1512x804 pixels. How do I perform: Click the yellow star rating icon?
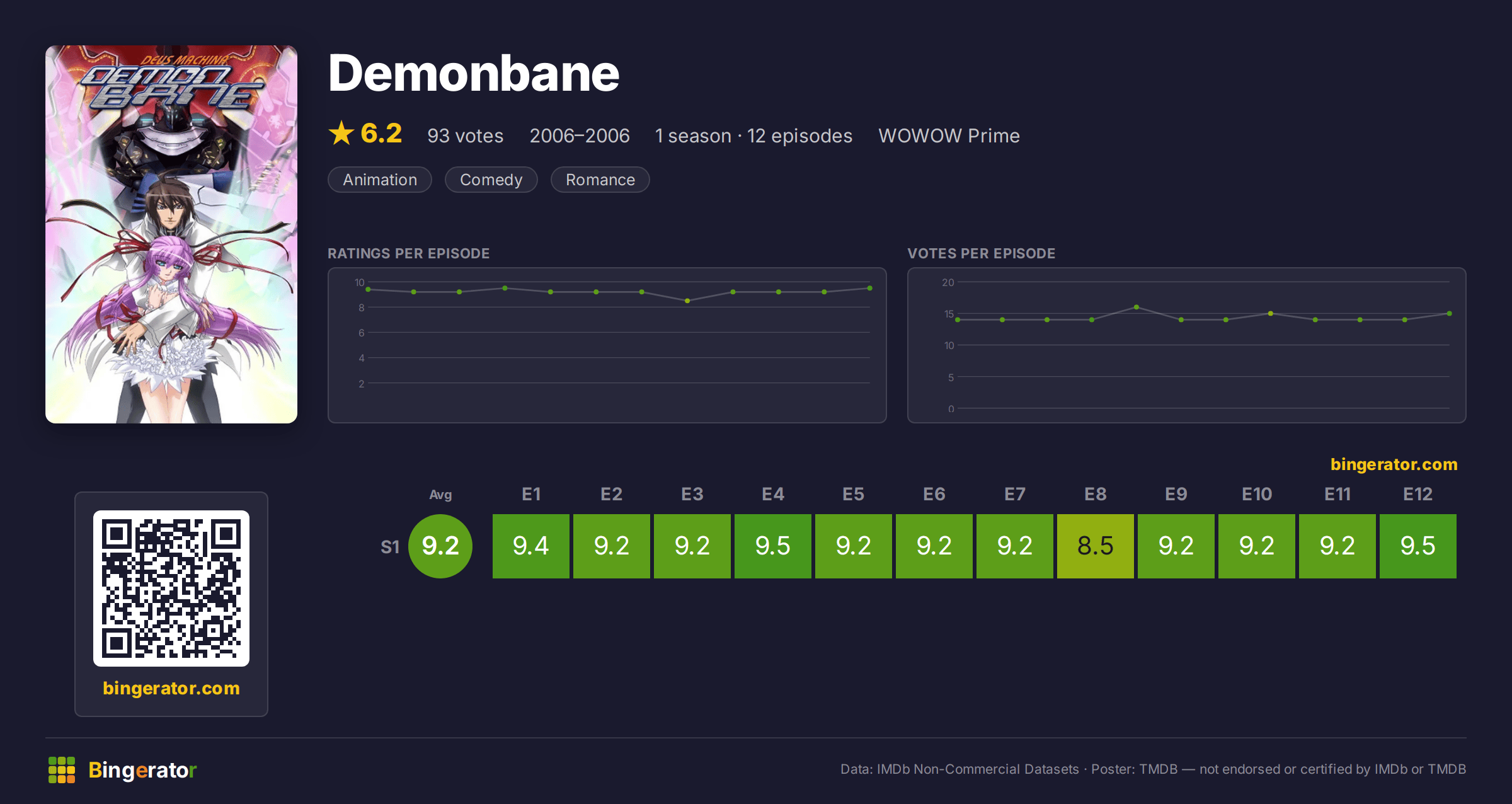(341, 133)
